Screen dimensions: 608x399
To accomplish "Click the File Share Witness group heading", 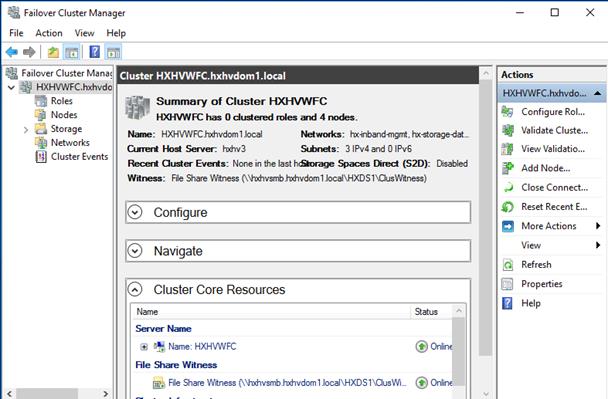I will 176,365.
